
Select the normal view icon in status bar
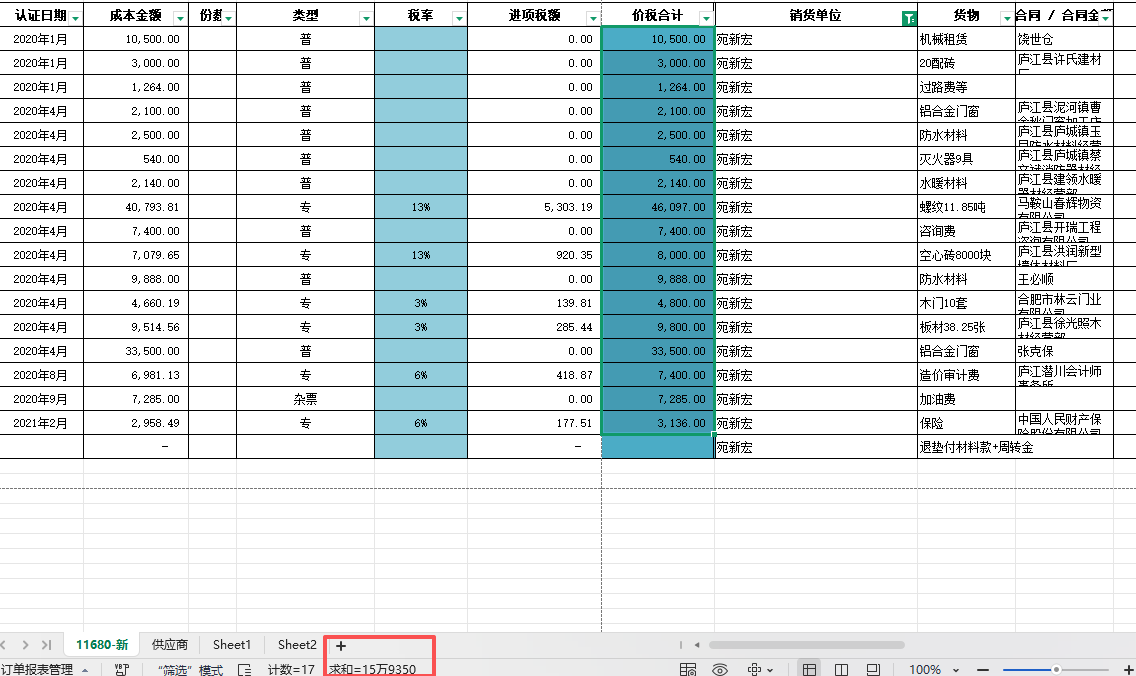coord(809,670)
